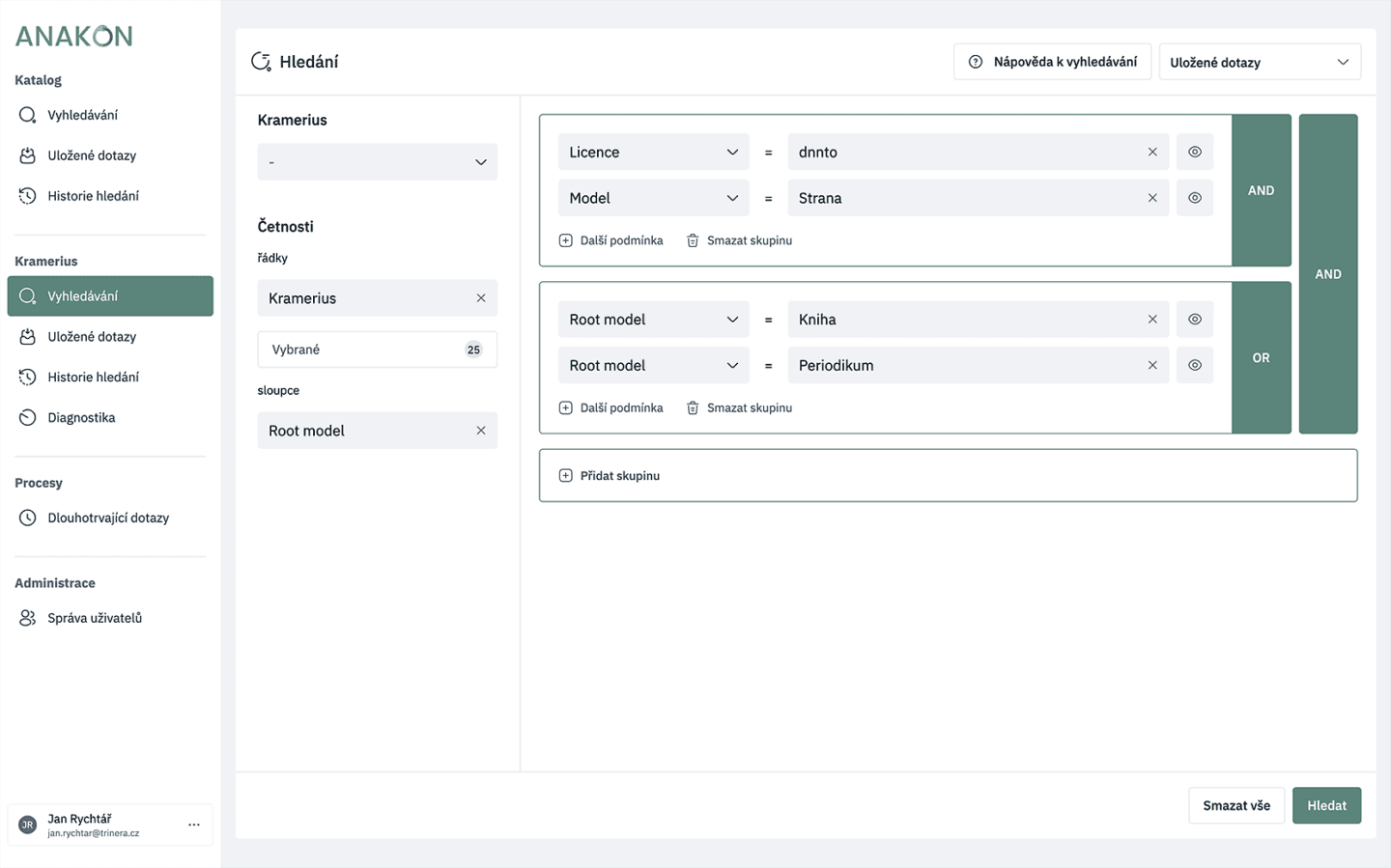This screenshot has width=1391, height=868.
Task: Click the ANAKON logo
Action: 73,37
